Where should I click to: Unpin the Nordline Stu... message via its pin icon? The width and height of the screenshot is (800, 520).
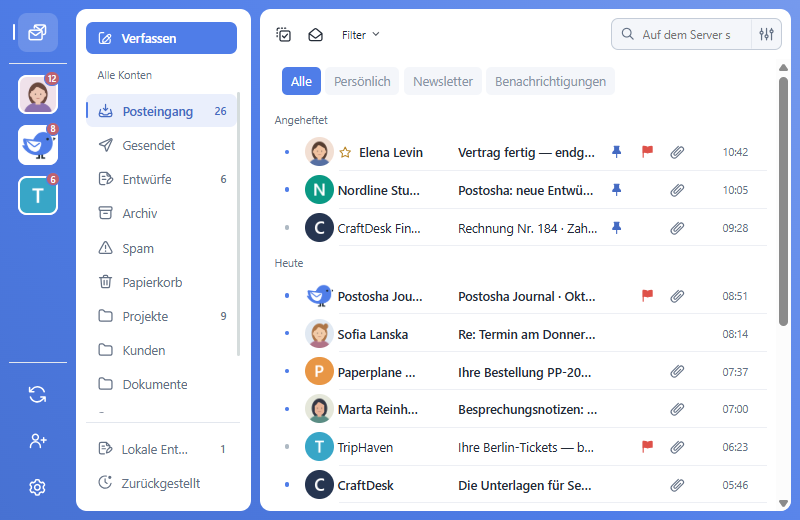tap(616, 190)
